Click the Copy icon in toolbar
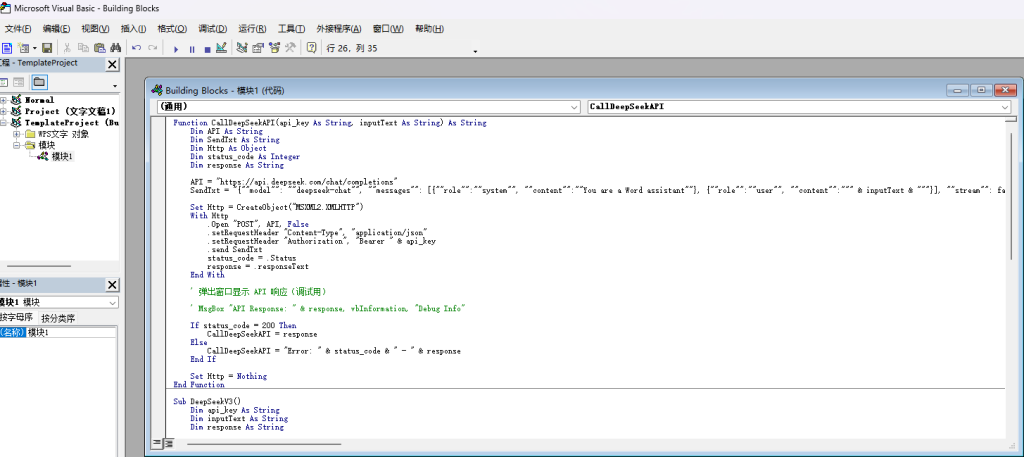 tap(83, 48)
